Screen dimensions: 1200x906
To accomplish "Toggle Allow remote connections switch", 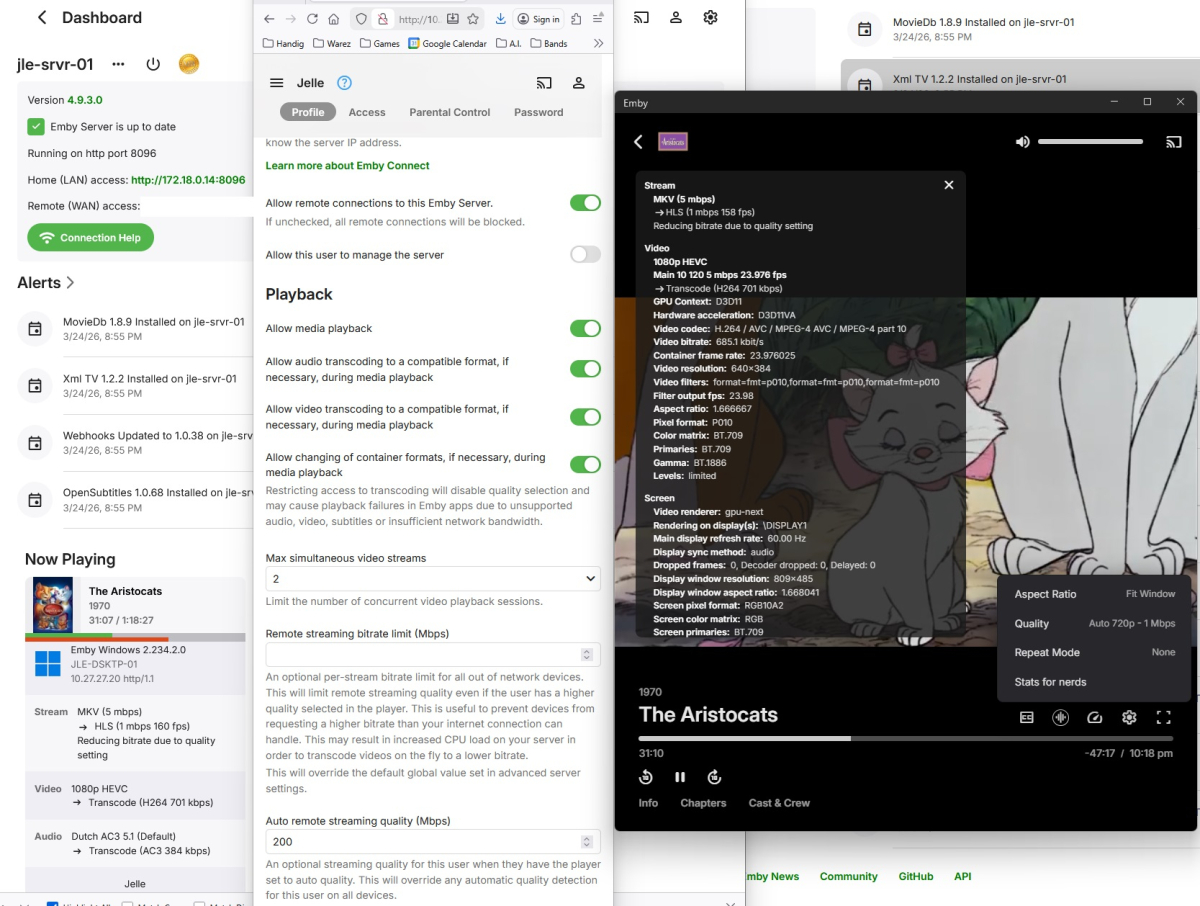I will (585, 203).
